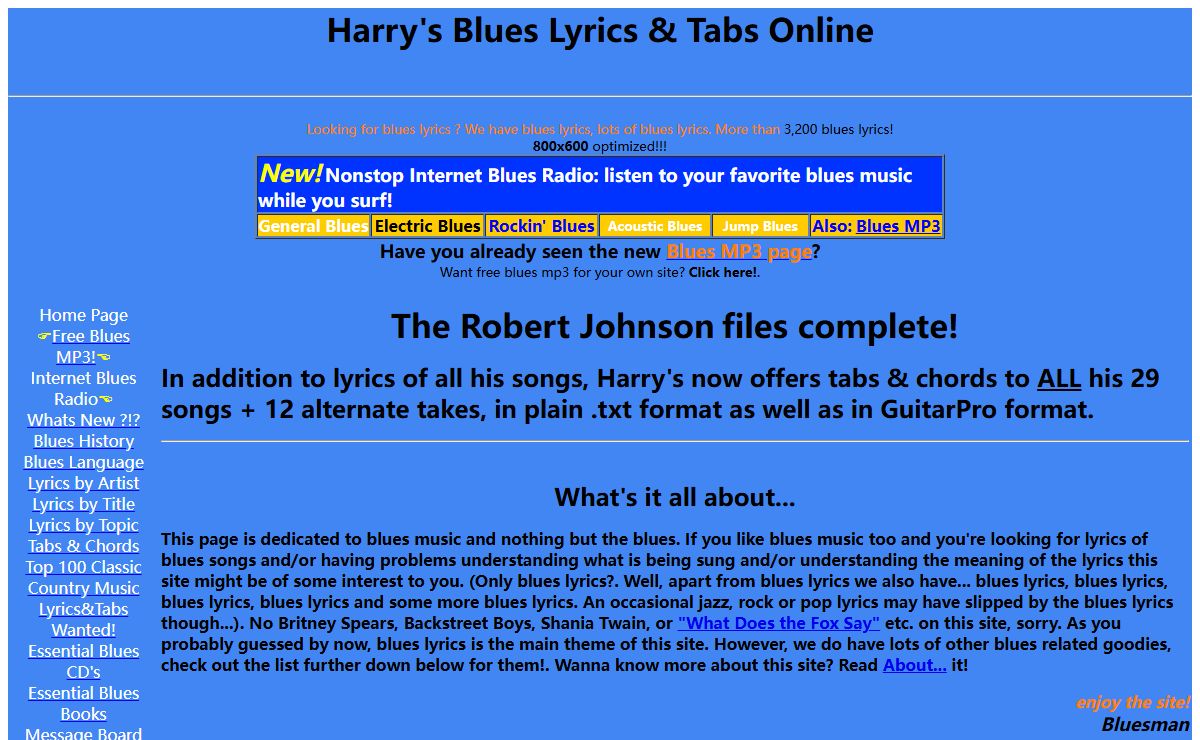Select Acoustic Blues radio channel
The image size is (1200, 740).
(655, 226)
